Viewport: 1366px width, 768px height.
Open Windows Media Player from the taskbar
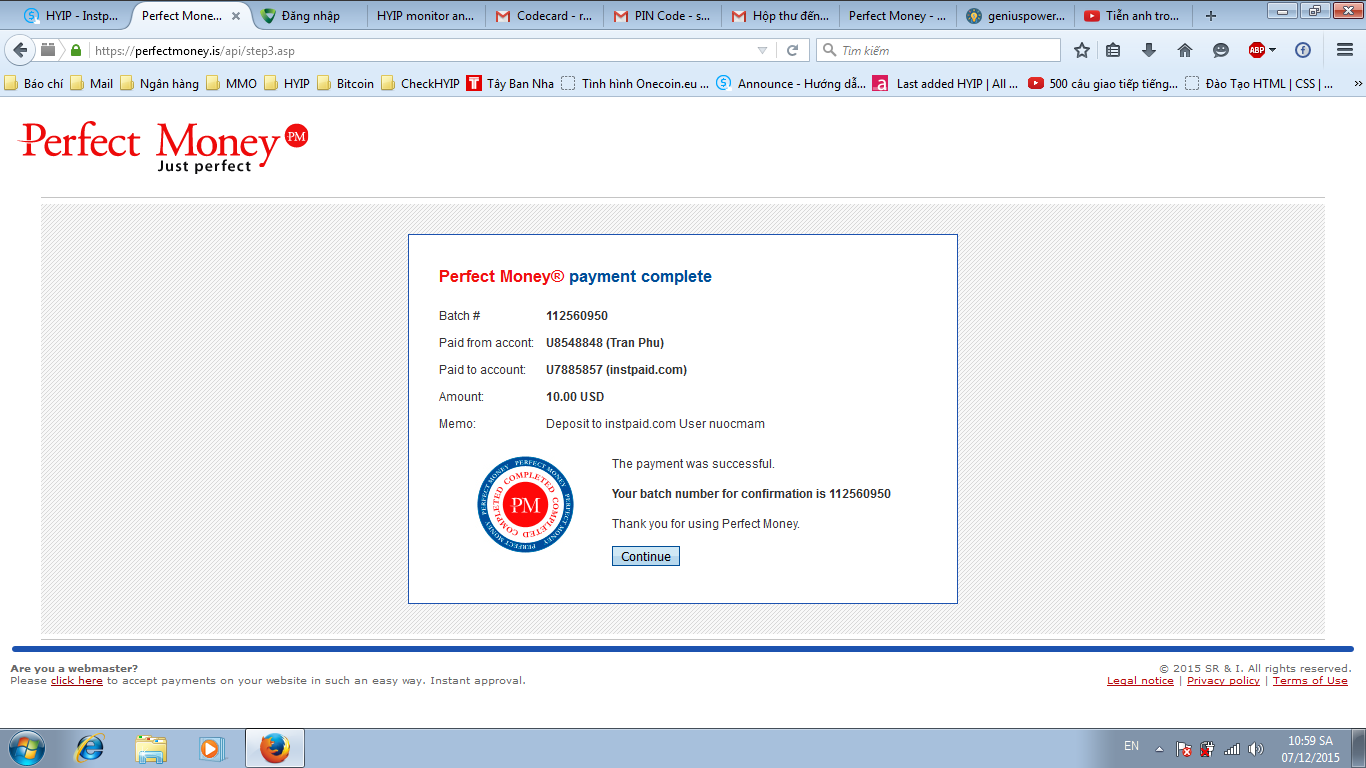point(211,748)
